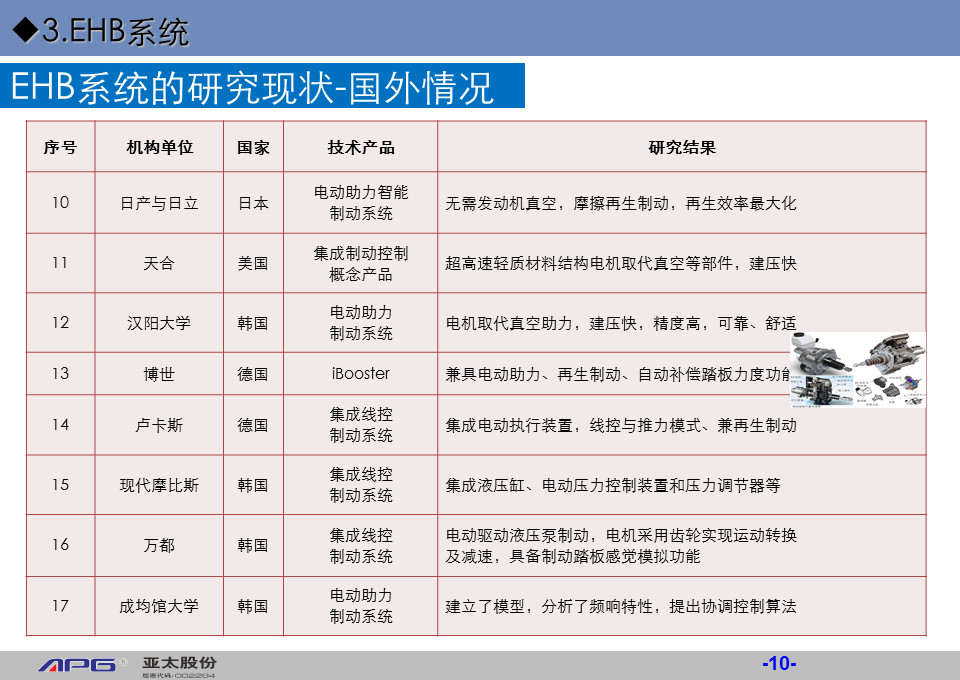The height and width of the screenshot is (680, 960).
Task: Click the 'iBooster' product cell
Action: click(361, 373)
